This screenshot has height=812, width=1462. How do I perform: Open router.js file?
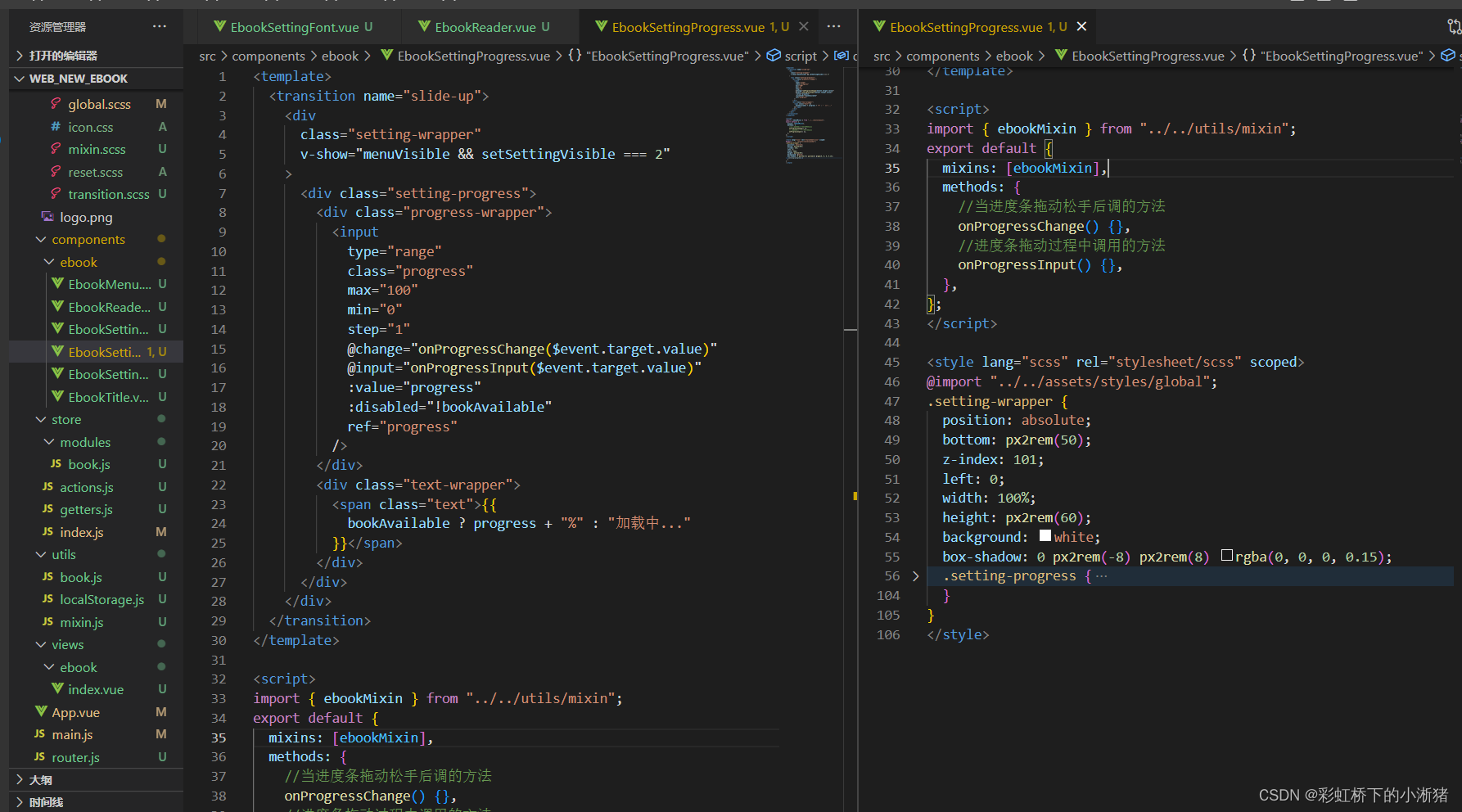coord(75,757)
